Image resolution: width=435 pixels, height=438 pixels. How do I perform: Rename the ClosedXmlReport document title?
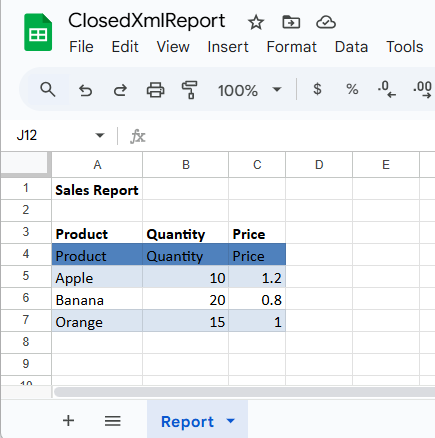pos(147,21)
